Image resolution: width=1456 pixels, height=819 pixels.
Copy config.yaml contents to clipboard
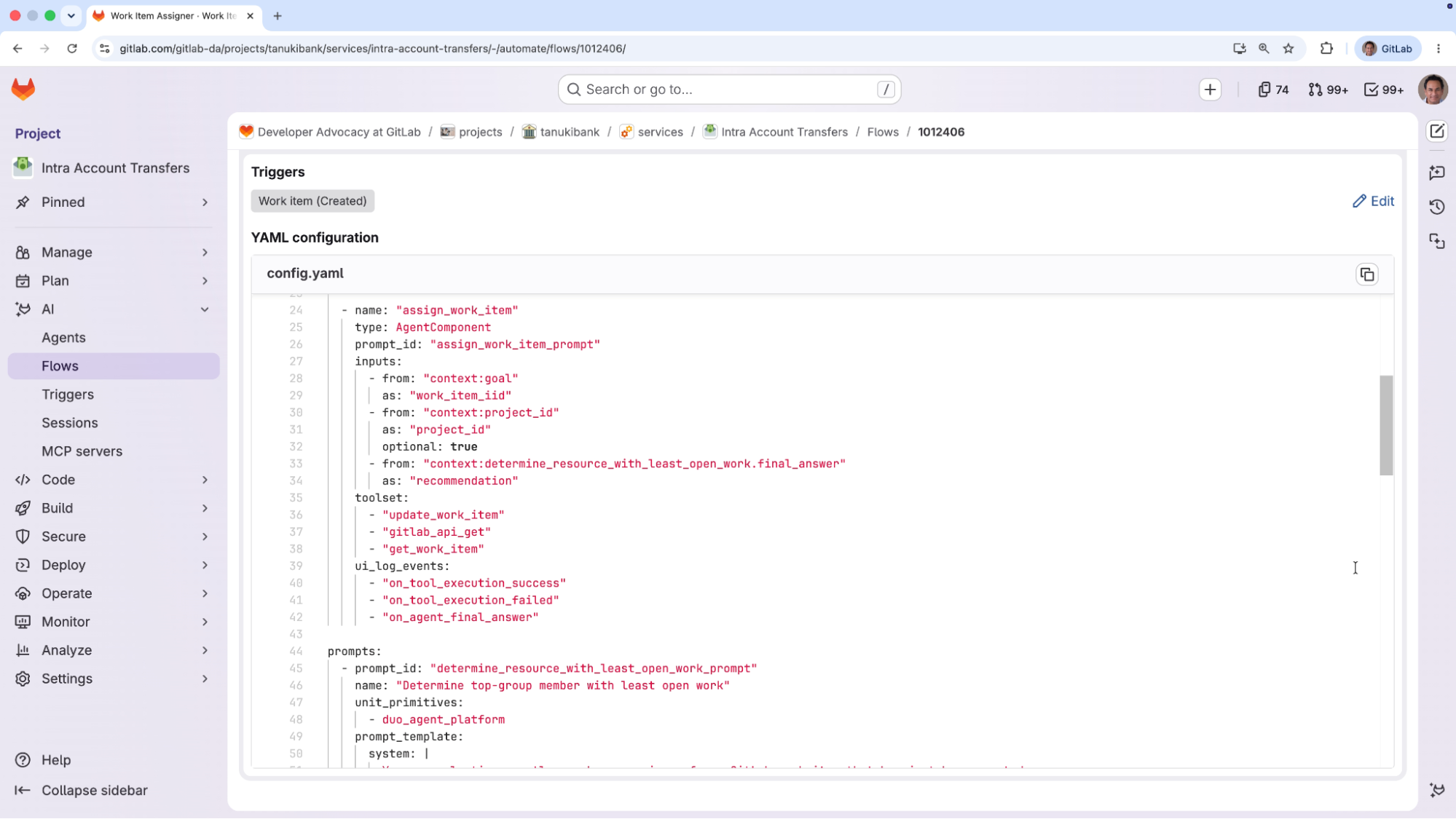pos(1367,274)
